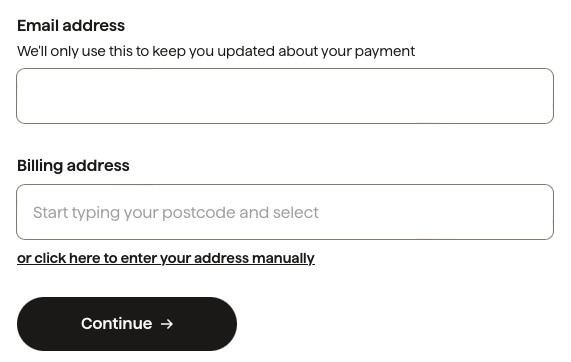Click the black pill-shaped Continue button
The width and height of the screenshot is (571, 362).
pyautogui.click(x=127, y=324)
